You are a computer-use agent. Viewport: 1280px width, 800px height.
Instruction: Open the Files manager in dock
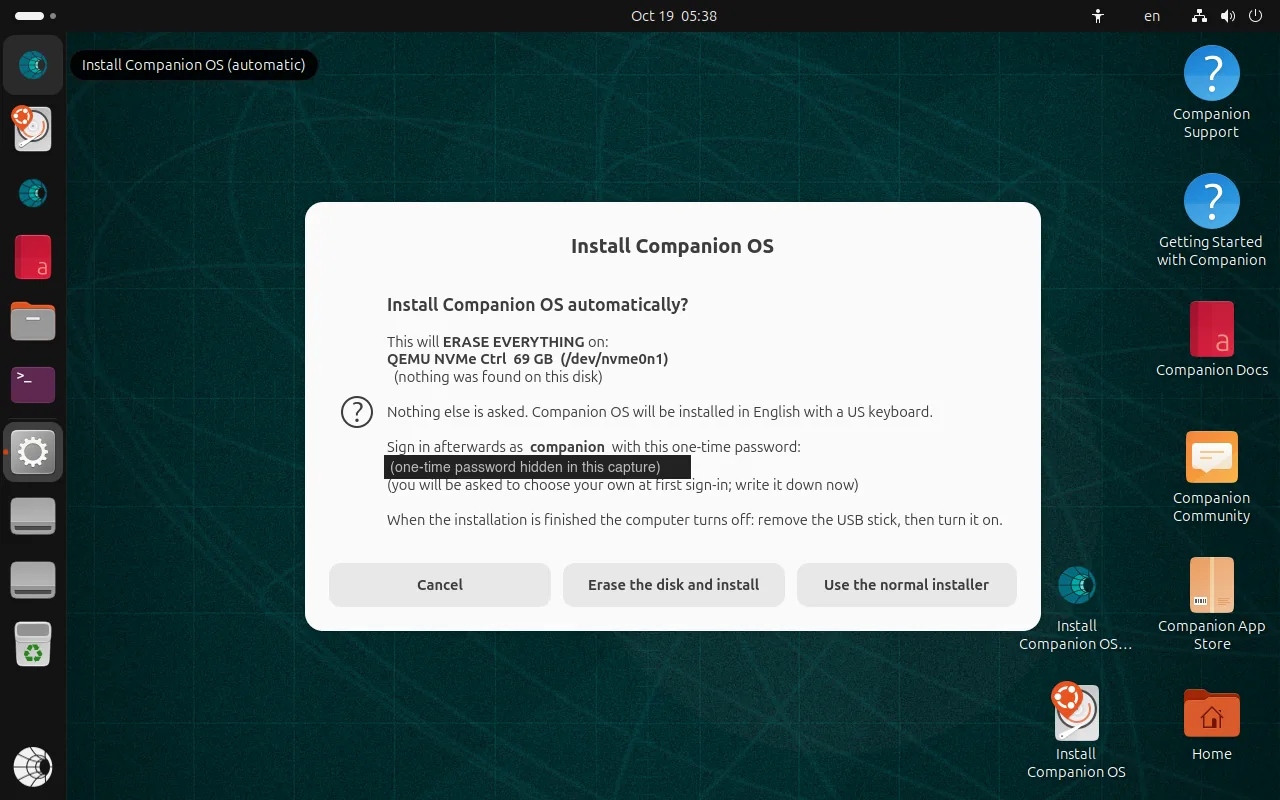click(33, 321)
